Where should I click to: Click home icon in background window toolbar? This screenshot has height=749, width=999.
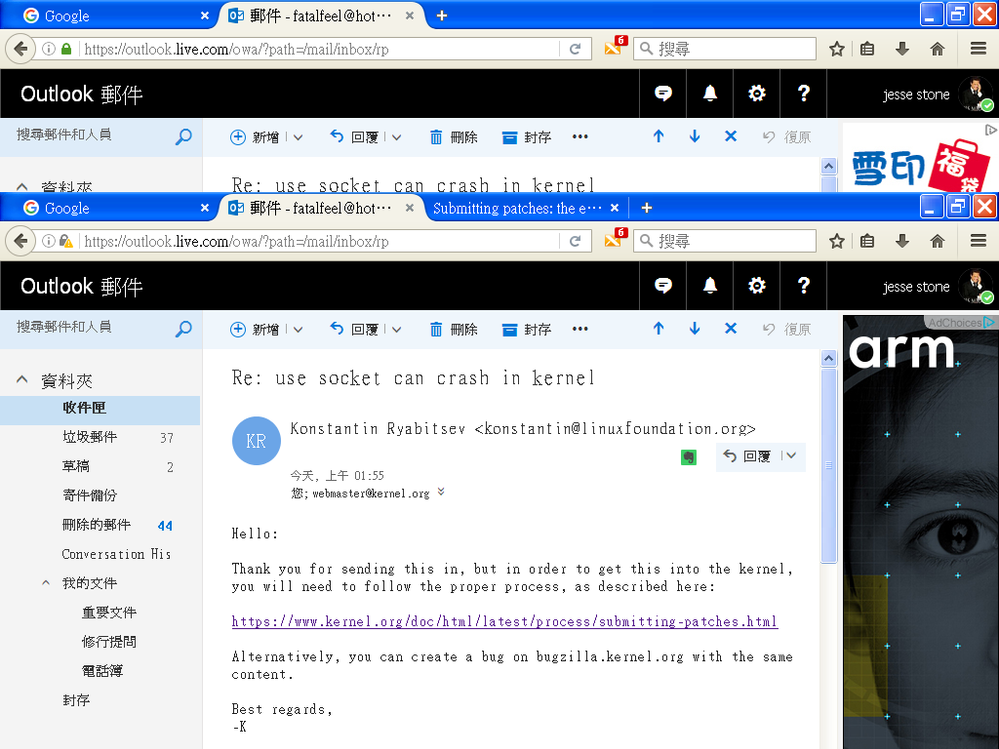937,48
